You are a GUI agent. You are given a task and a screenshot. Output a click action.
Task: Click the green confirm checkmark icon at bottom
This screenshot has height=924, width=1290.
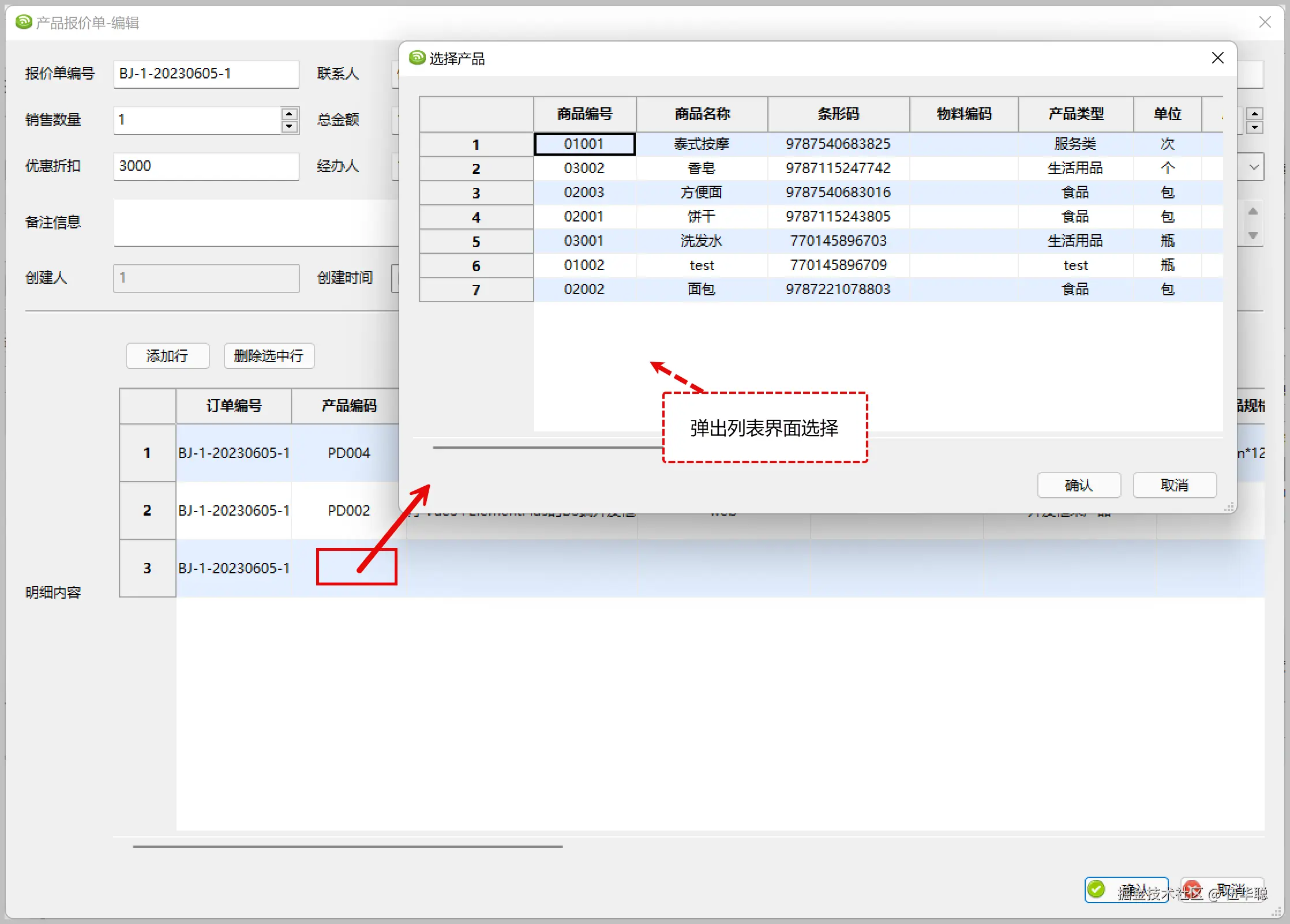point(1096,889)
